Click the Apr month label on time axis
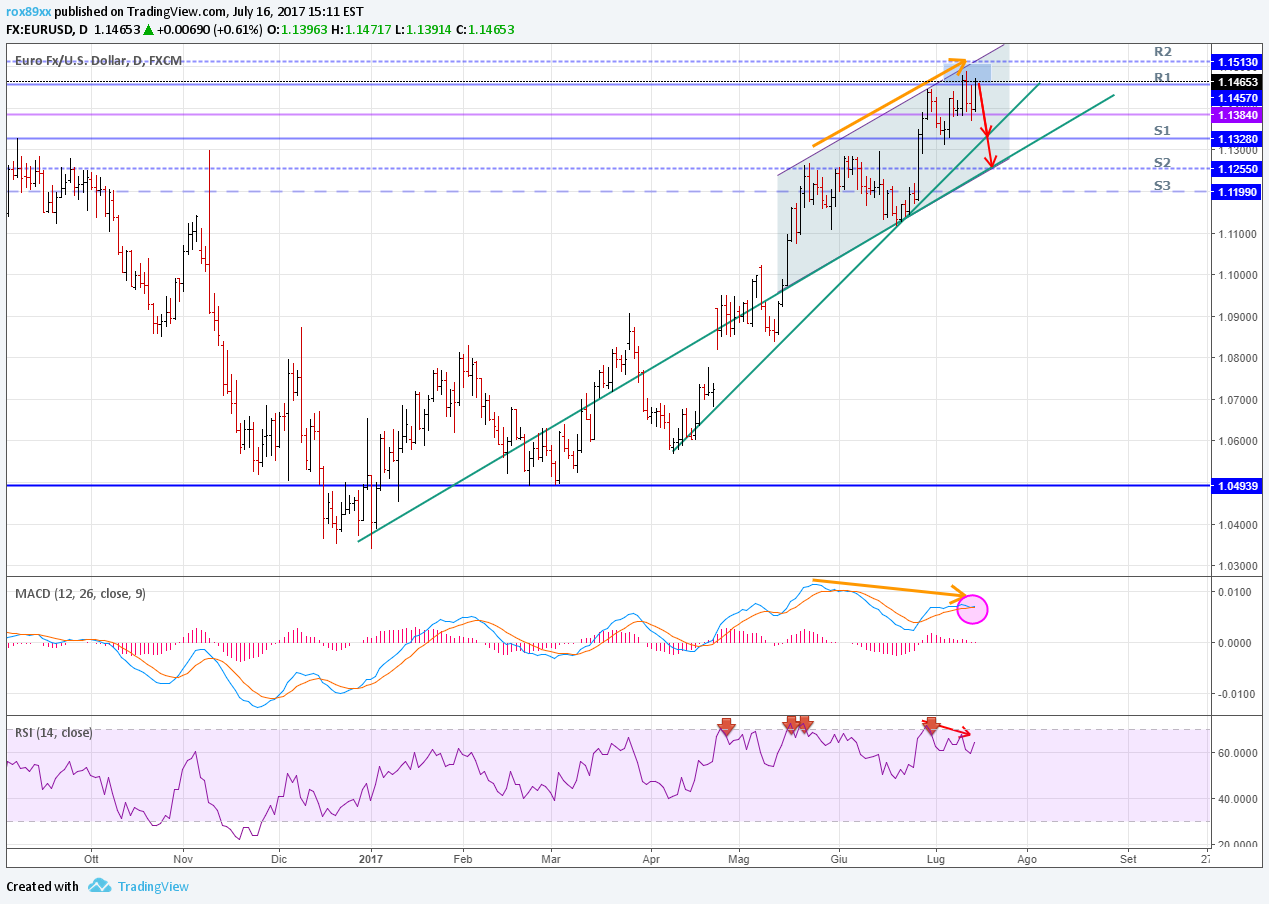 click(x=651, y=858)
